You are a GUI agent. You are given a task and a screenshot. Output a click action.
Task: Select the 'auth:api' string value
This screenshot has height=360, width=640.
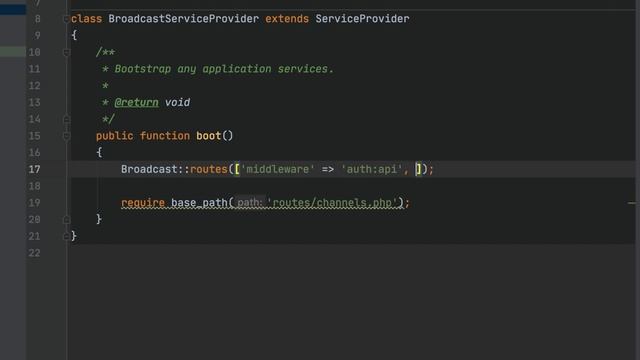coord(371,169)
